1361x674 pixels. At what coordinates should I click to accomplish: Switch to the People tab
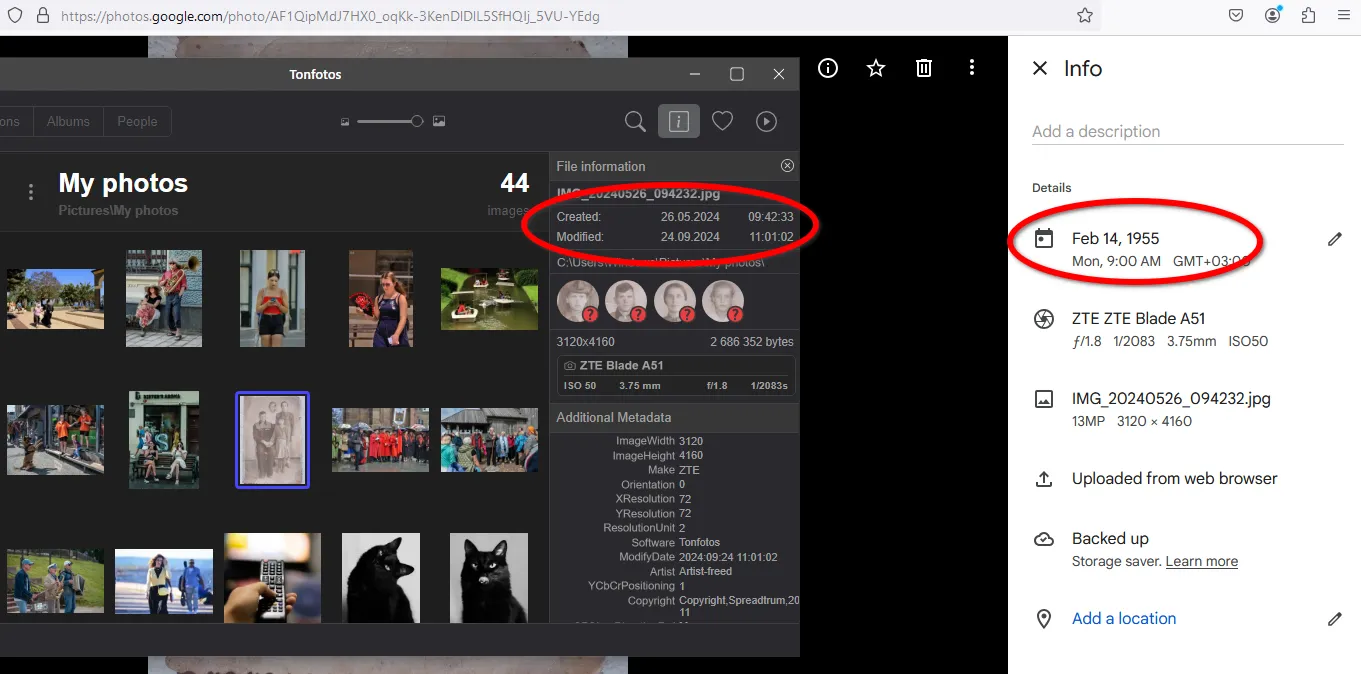tap(137, 121)
